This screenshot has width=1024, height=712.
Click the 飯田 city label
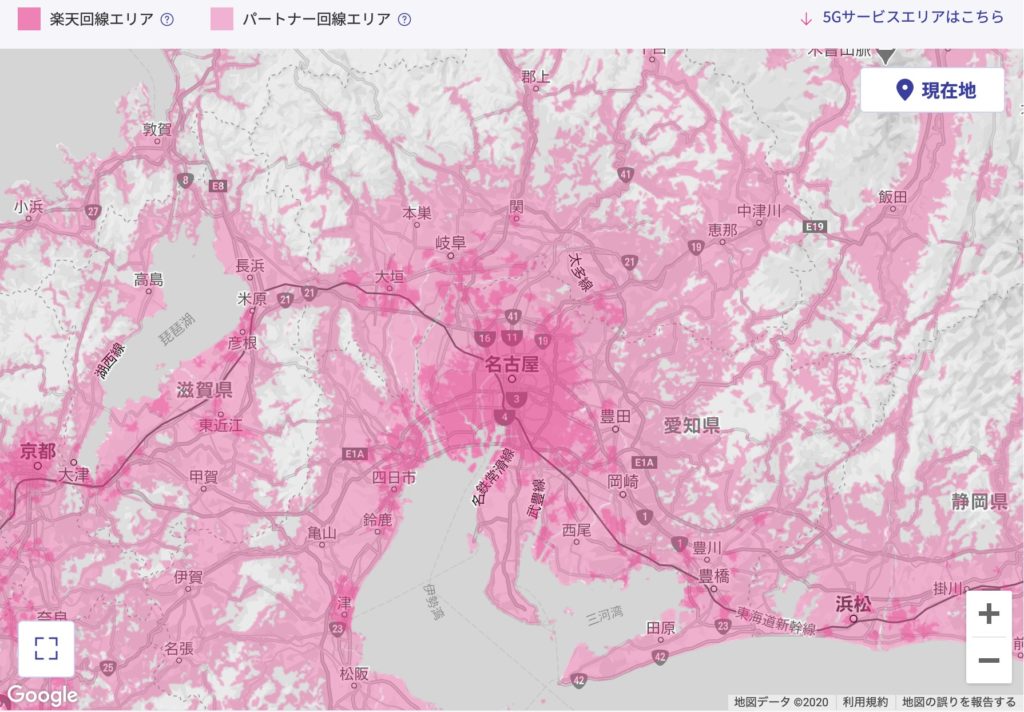tap(893, 196)
